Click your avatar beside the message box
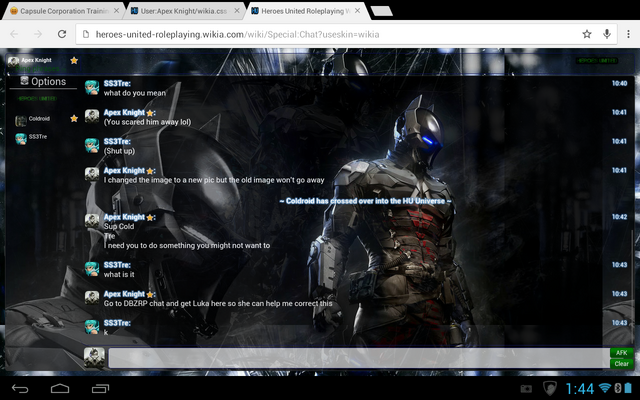 [x=94, y=358]
